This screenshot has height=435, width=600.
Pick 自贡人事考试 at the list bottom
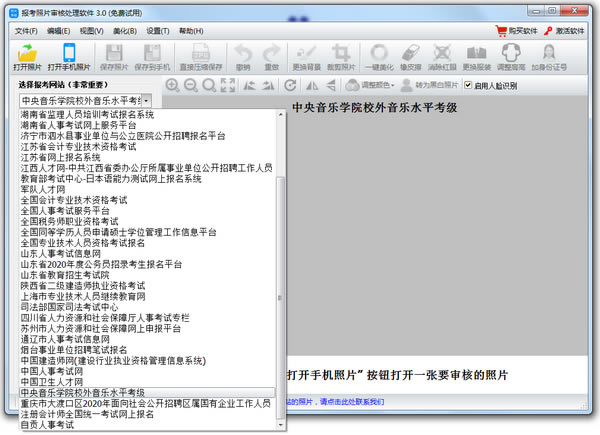pos(46,425)
